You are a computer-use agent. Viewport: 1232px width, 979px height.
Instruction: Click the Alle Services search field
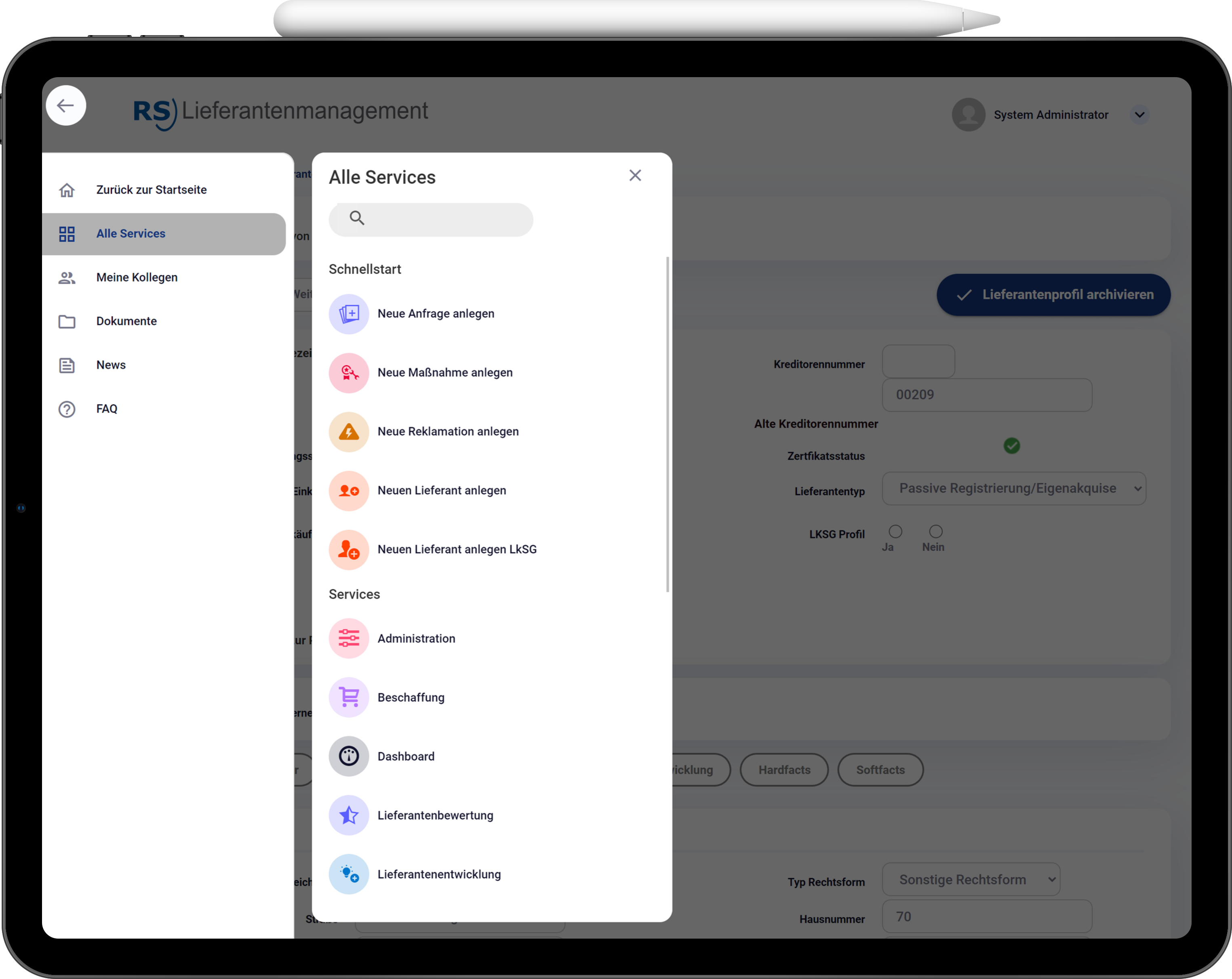(x=440, y=219)
